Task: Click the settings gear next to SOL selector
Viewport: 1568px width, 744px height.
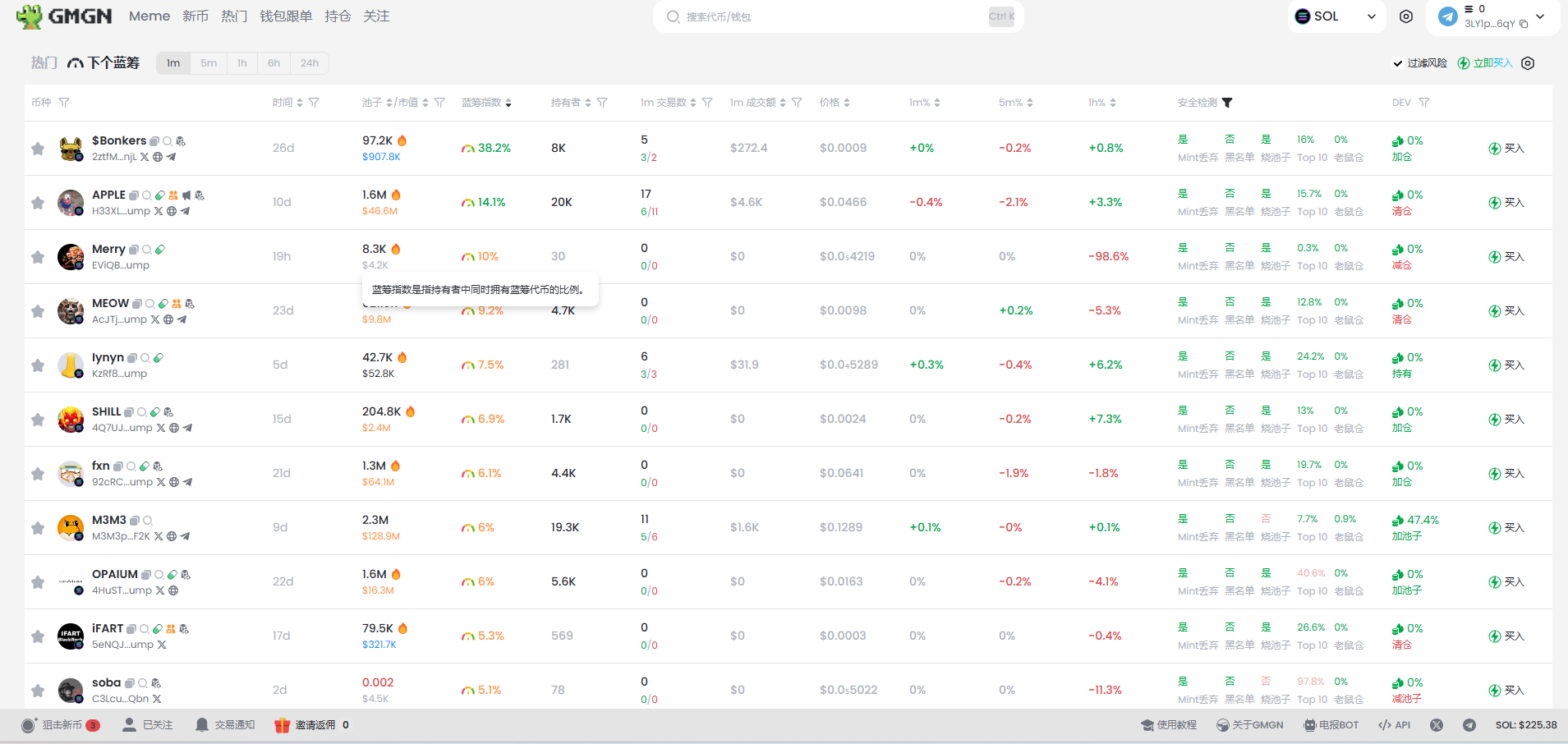Action: (x=1406, y=16)
